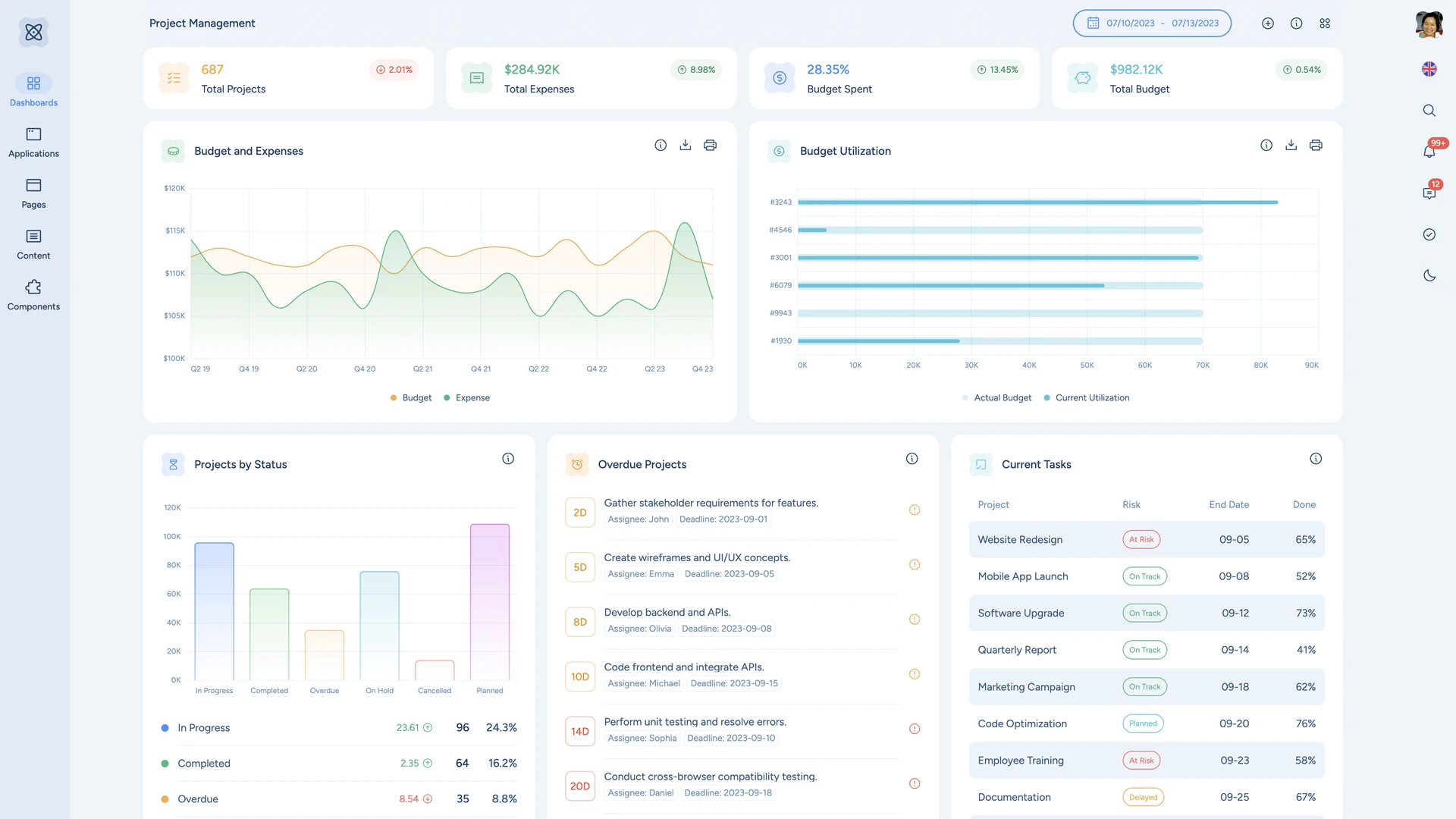Open search from the right sidebar
This screenshot has width=1456, height=819.
tap(1429, 111)
